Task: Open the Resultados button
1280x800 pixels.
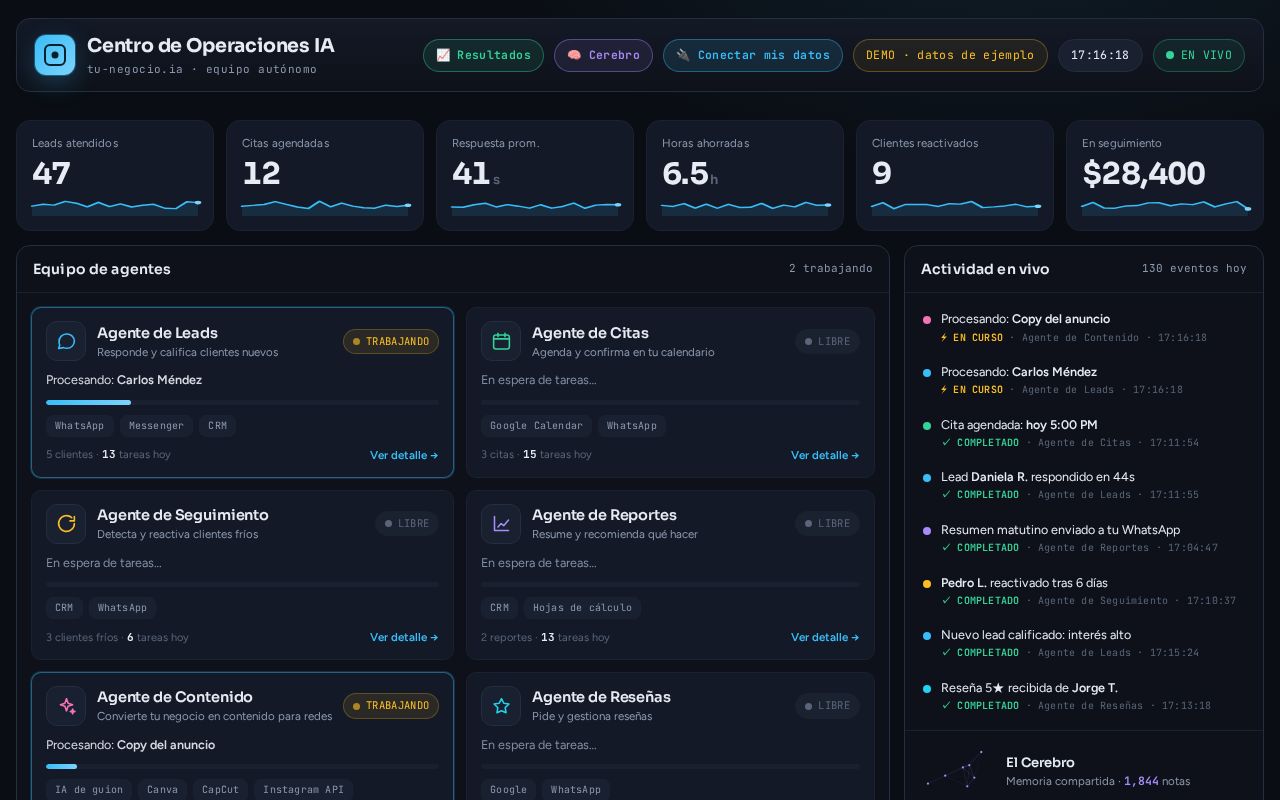Action: (x=483, y=55)
